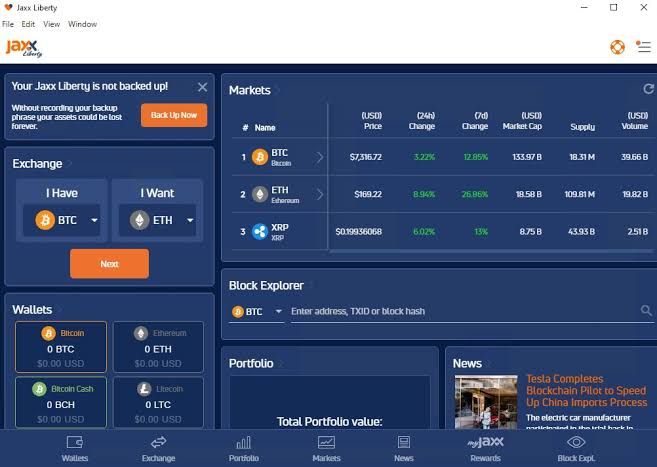Sort Markets by Supply column

pyautogui.click(x=582, y=127)
